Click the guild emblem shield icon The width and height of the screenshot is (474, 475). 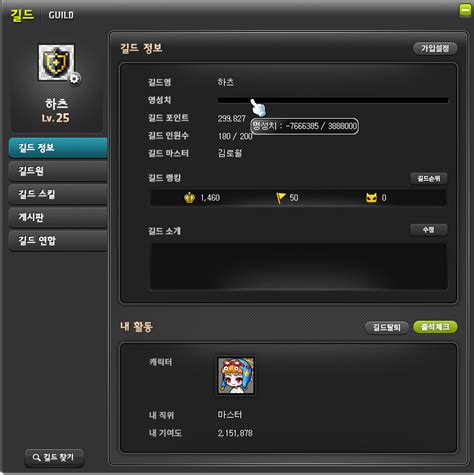click(56, 63)
